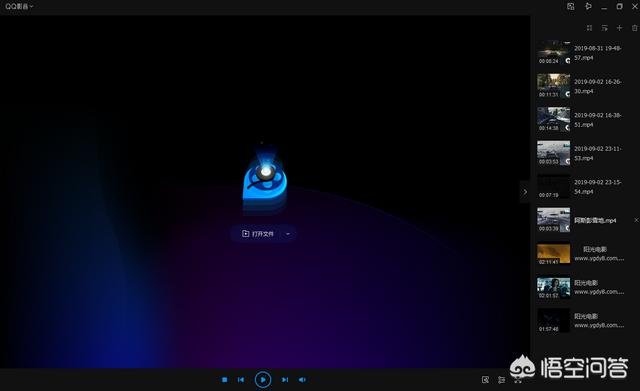This screenshot has height=391, width=640.
Task: Add a file with the plus icon
Action: (x=619, y=28)
